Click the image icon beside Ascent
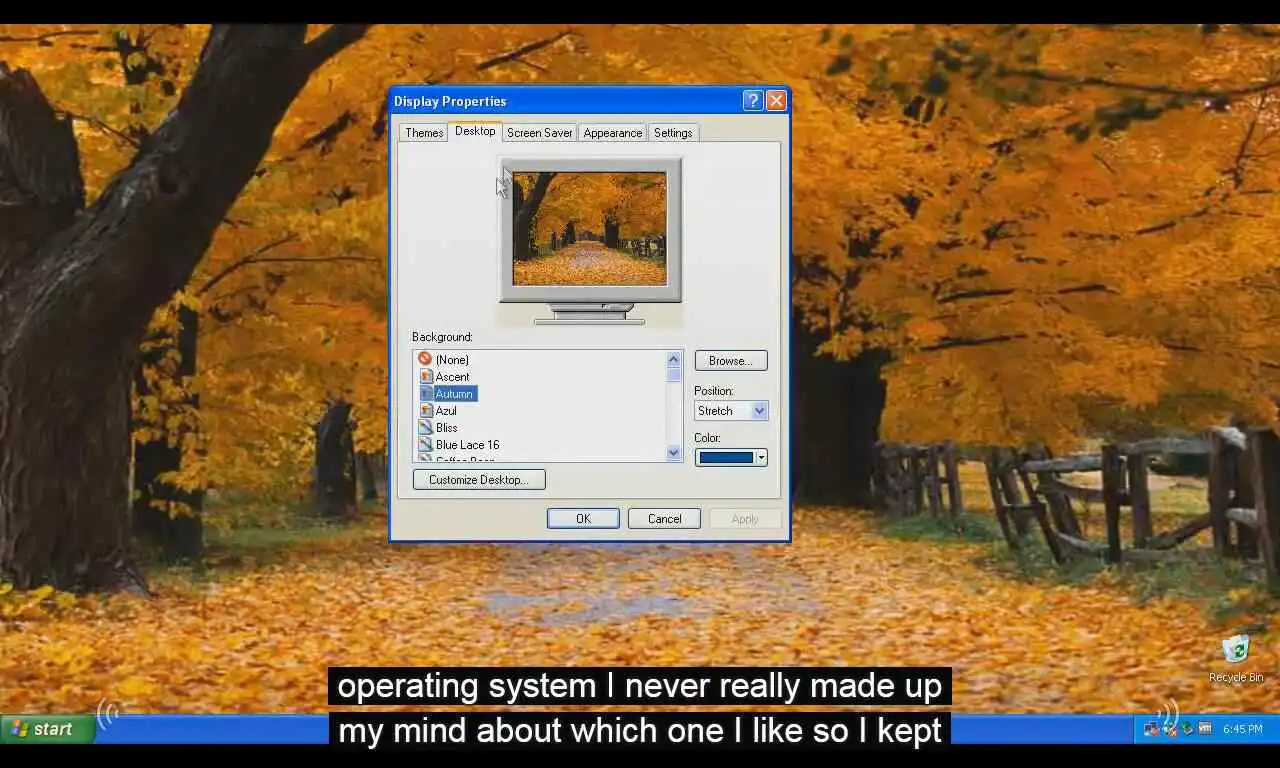Screen dimensions: 1280x768 click(x=425, y=376)
